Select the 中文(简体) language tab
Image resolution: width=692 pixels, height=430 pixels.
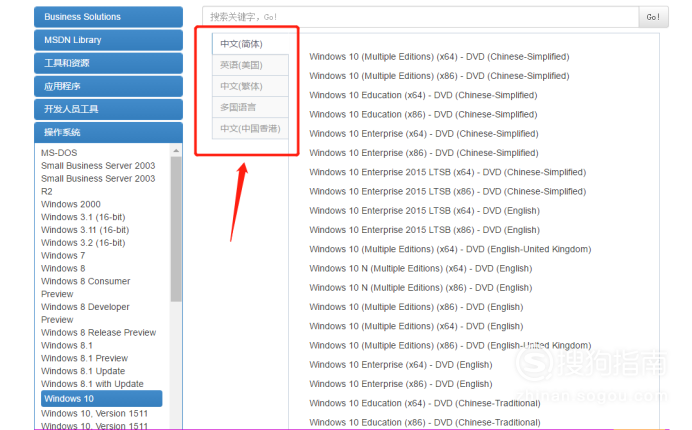click(250, 44)
